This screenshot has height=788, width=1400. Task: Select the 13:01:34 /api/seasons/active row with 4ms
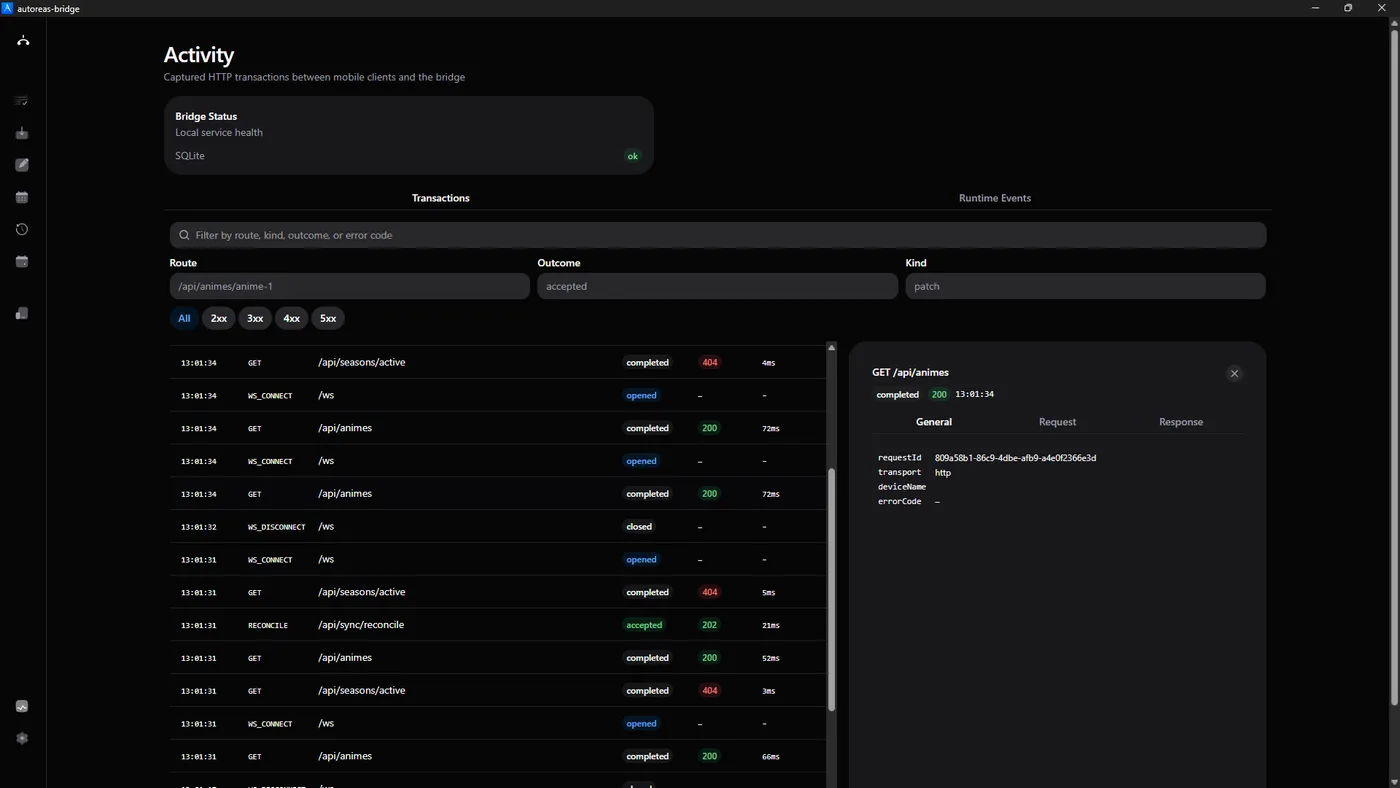pos(497,362)
